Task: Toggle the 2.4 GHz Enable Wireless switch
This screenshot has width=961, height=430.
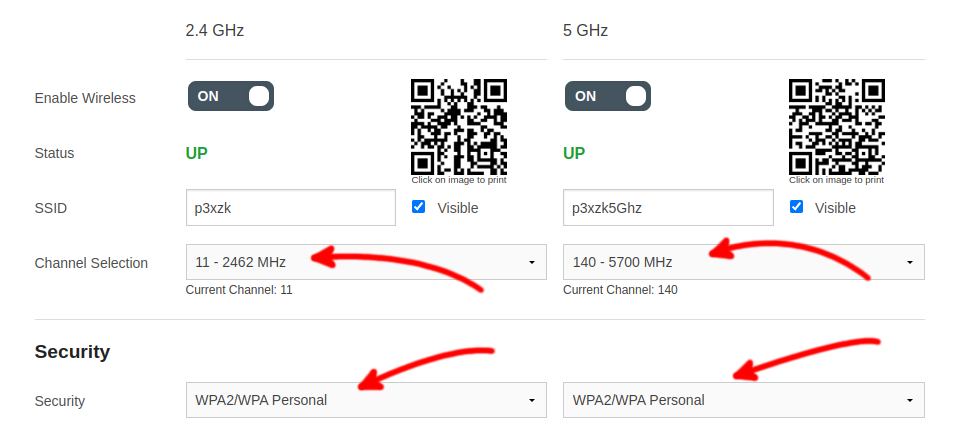Action: click(230, 96)
